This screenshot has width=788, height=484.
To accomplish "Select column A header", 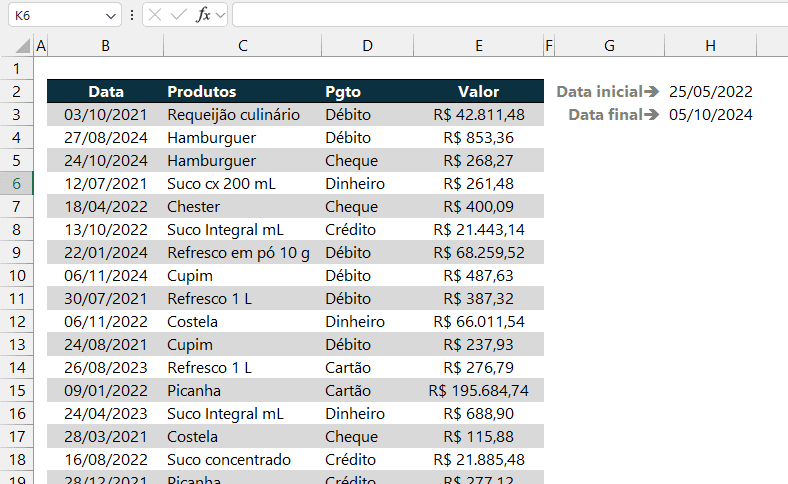I will click(41, 46).
